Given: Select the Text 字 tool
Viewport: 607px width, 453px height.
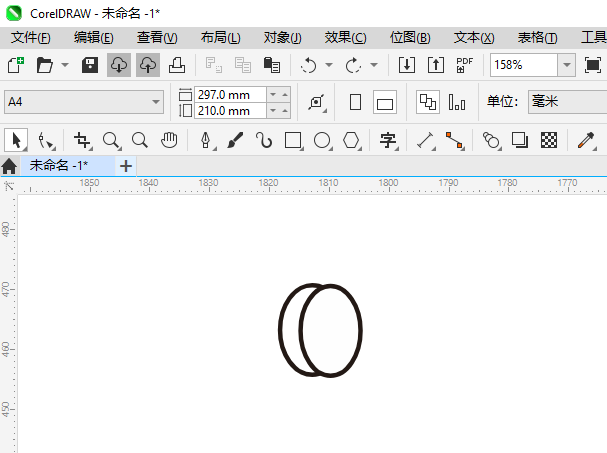Looking at the screenshot, I should [388, 140].
